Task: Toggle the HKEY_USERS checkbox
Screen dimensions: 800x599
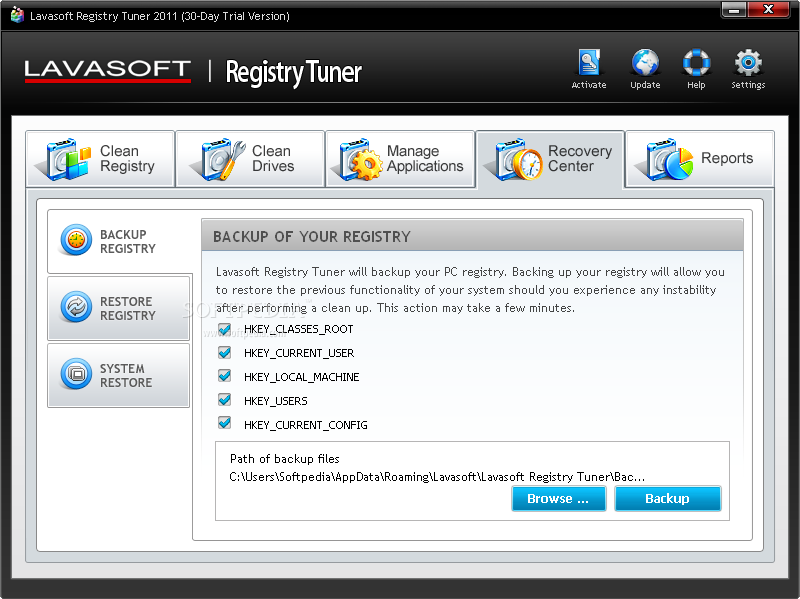Action: (x=224, y=400)
